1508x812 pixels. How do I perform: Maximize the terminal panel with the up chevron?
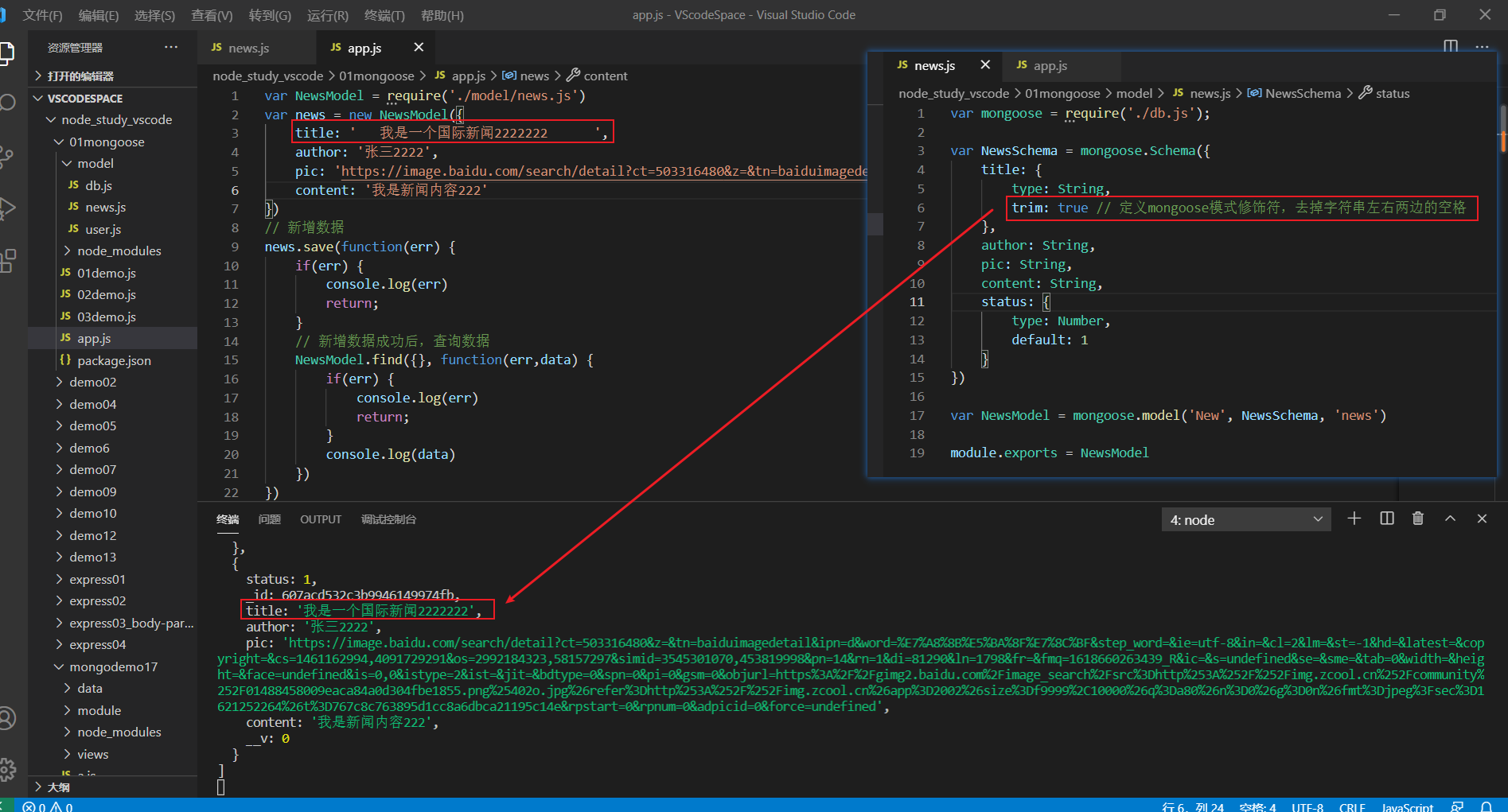click(x=1450, y=519)
